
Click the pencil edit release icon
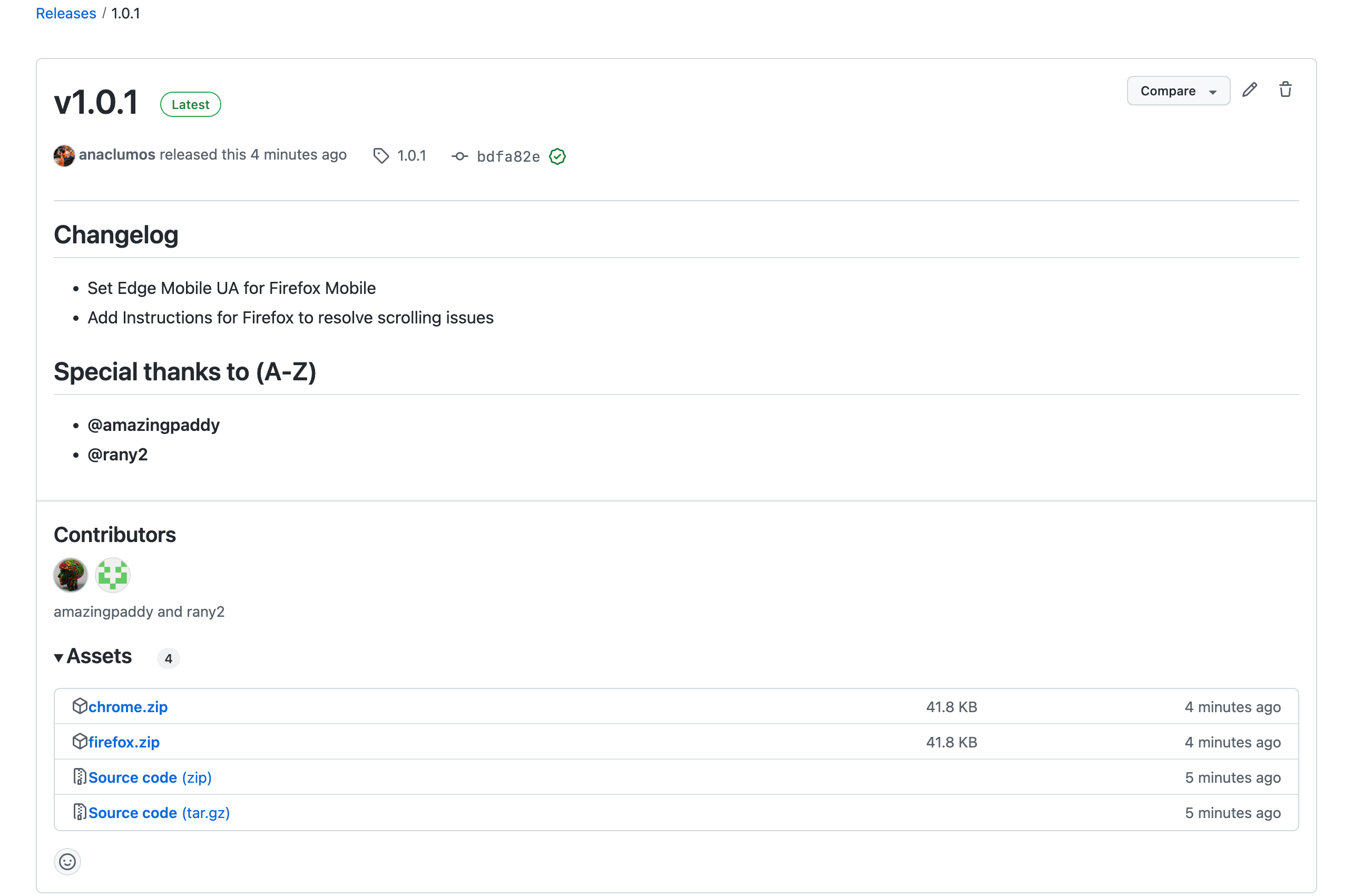(x=1249, y=90)
